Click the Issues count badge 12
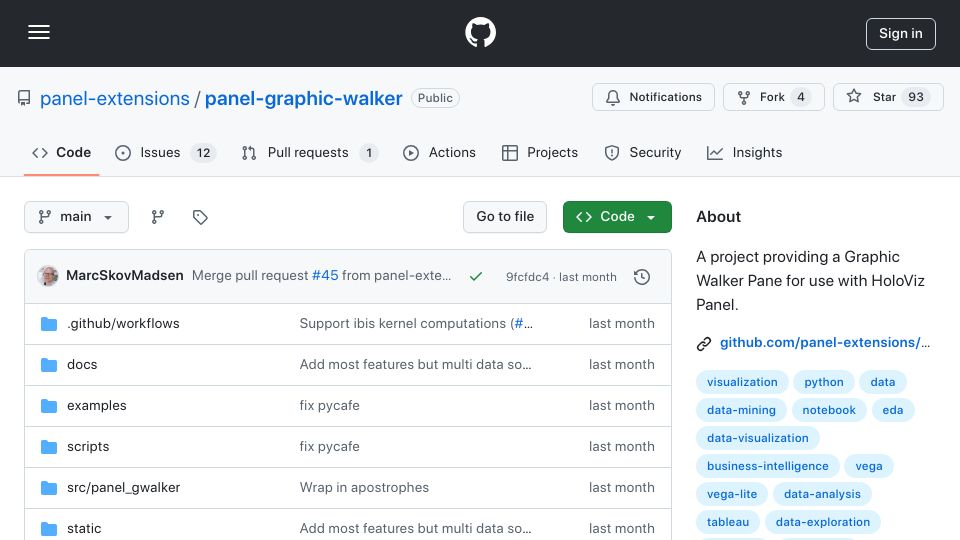 203,153
